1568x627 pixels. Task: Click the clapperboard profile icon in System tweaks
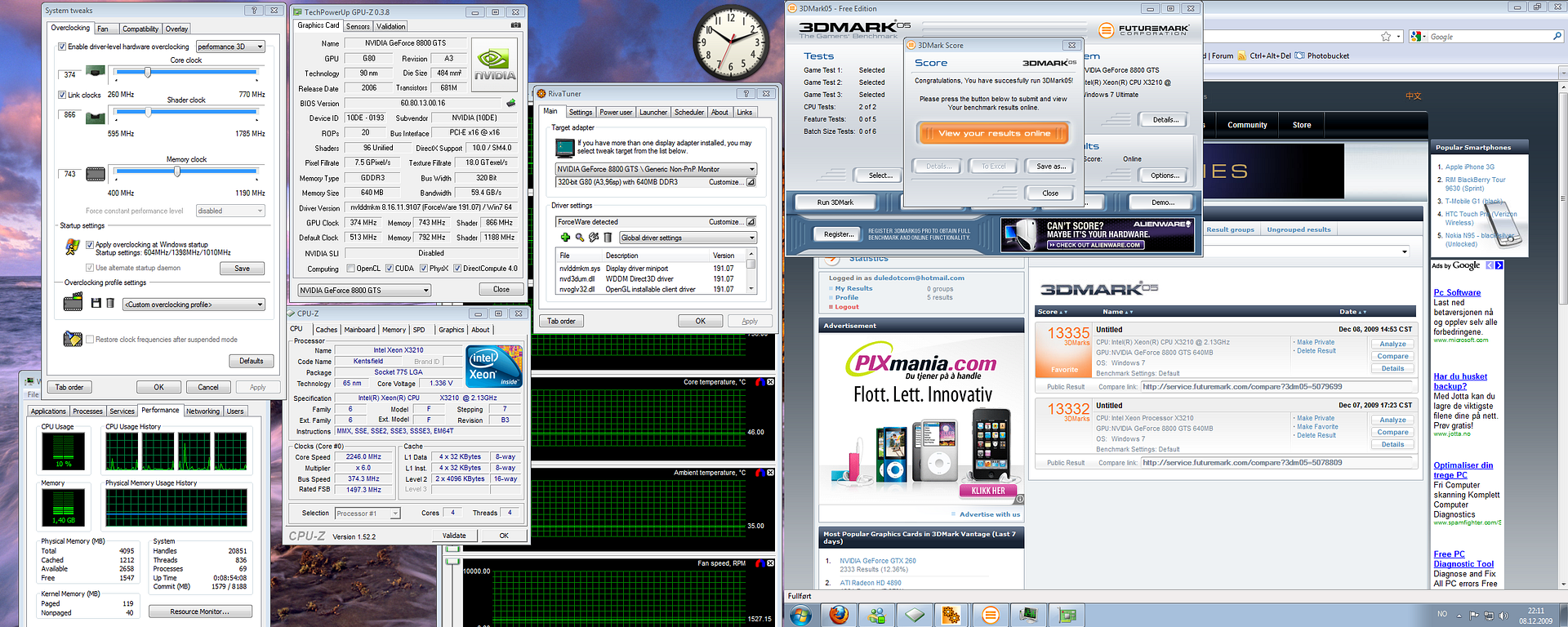pyautogui.click(x=73, y=303)
